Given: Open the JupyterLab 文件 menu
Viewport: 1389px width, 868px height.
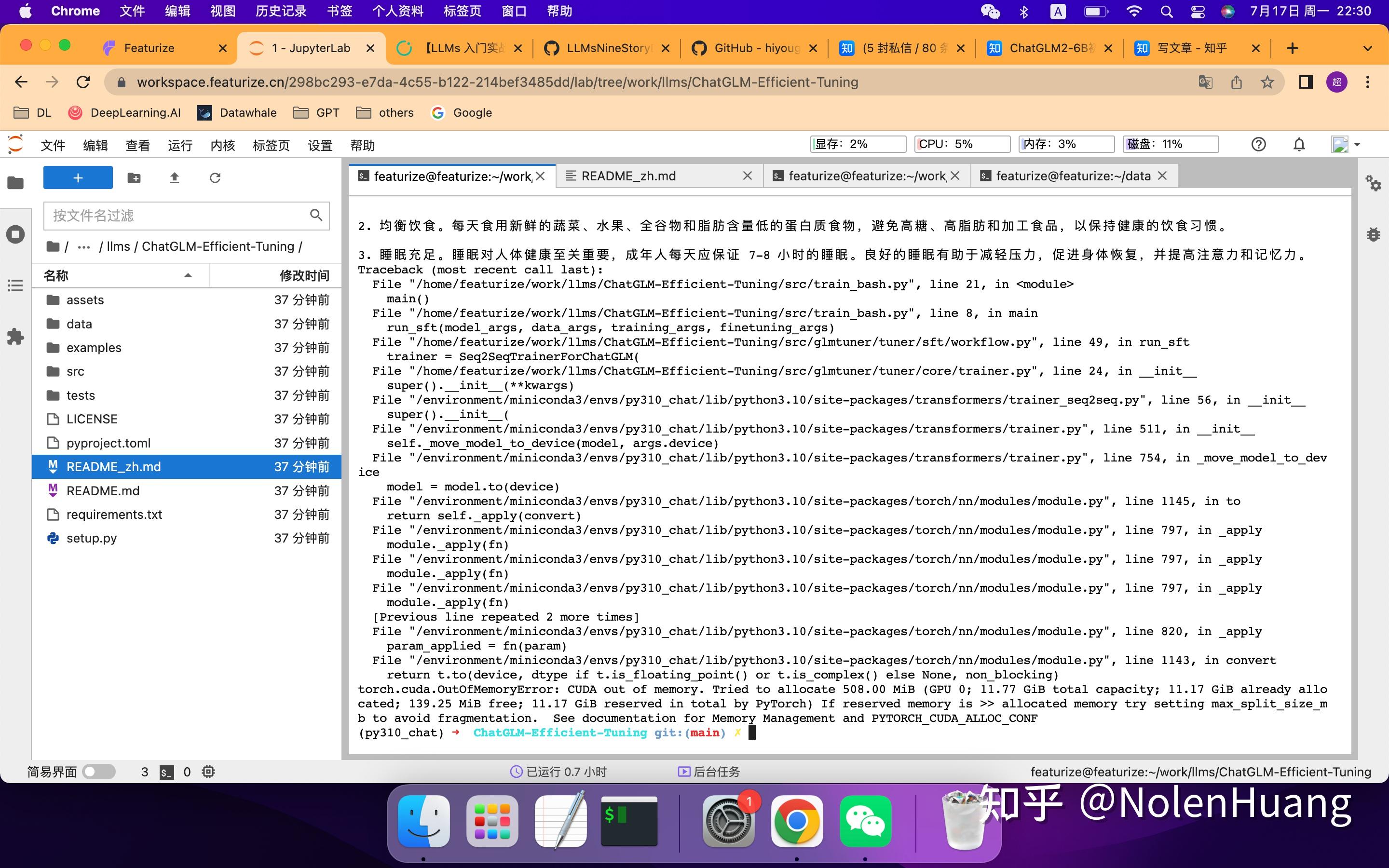Looking at the screenshot, I should [x=53, y=145].
